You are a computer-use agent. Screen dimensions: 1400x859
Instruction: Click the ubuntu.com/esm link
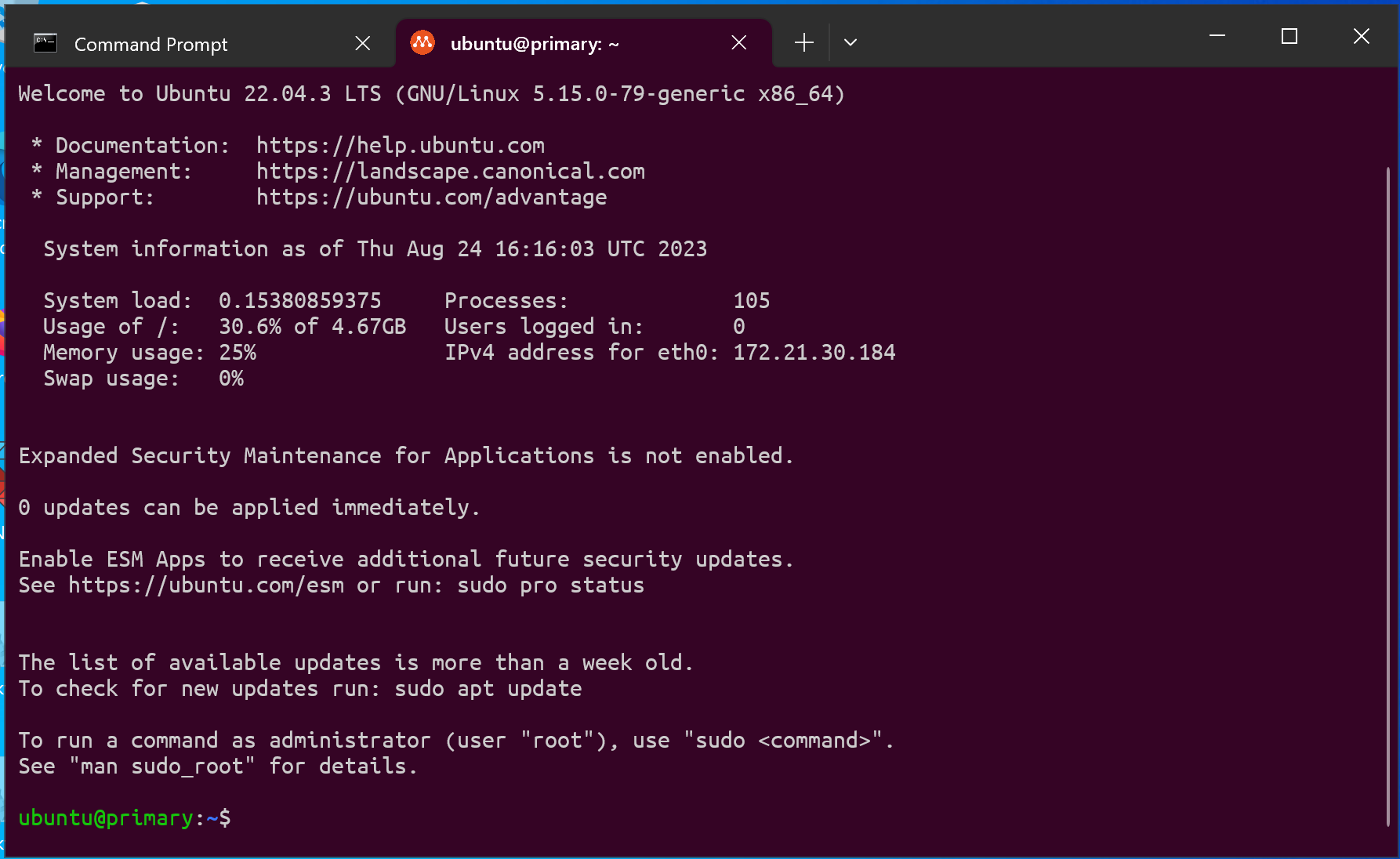click(x=205, y=585)
